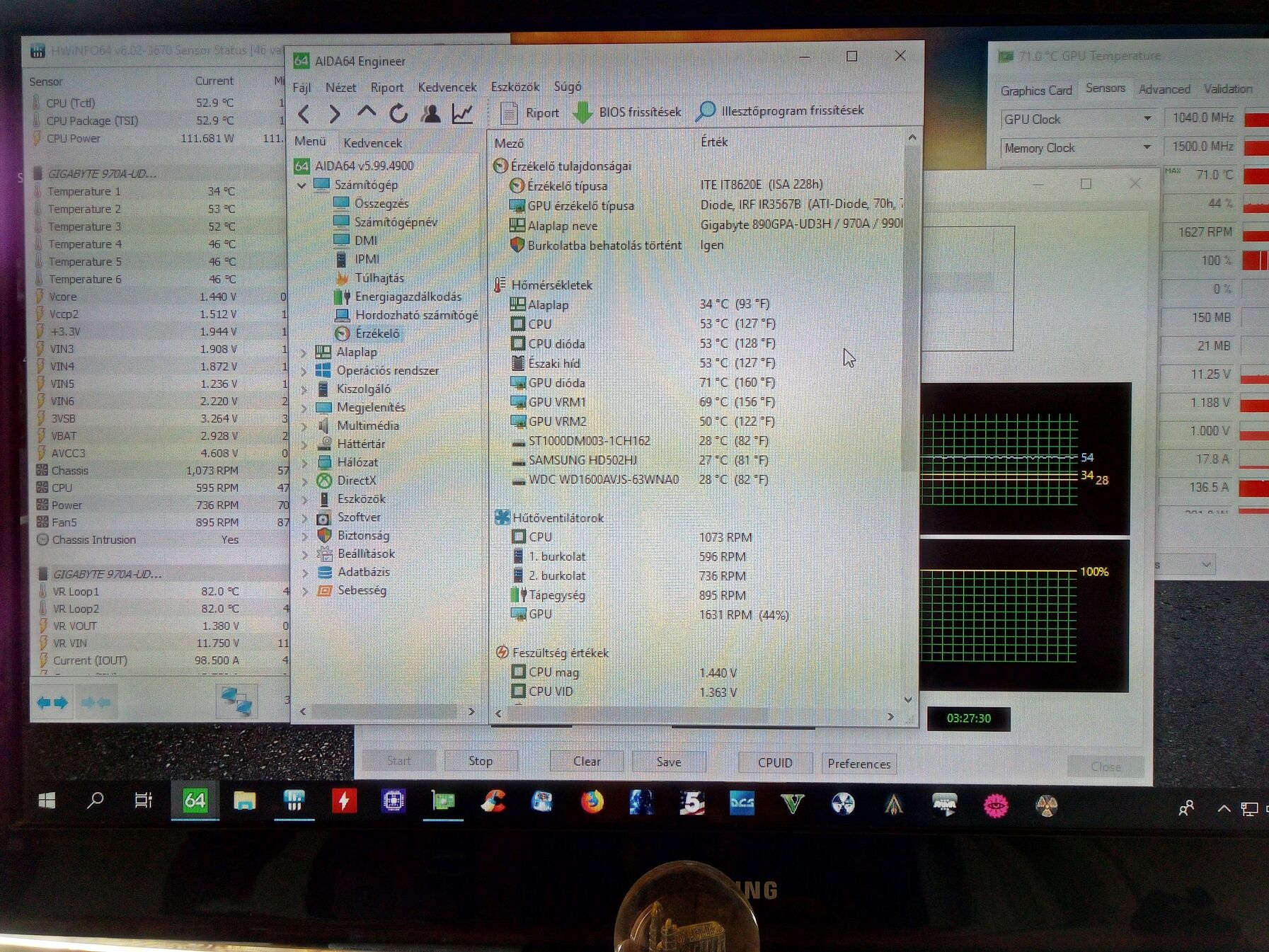Open the user profile icon in AIDA64 toolbar
Image resolution: width=1269 pixels, height=952 pixels.
[x=430, y=113]
